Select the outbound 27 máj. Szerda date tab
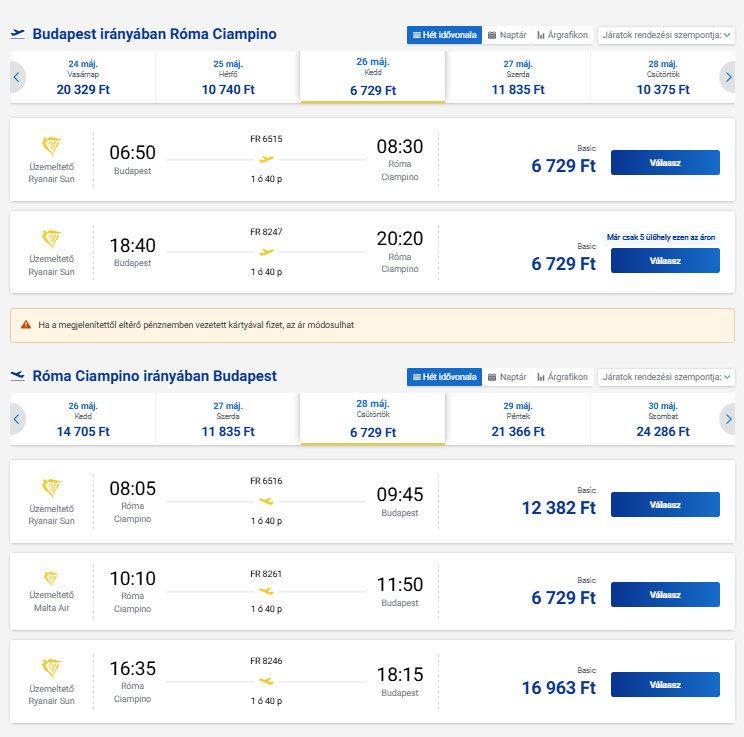Viewport: 744px width, 737px height. click(518, 77)
